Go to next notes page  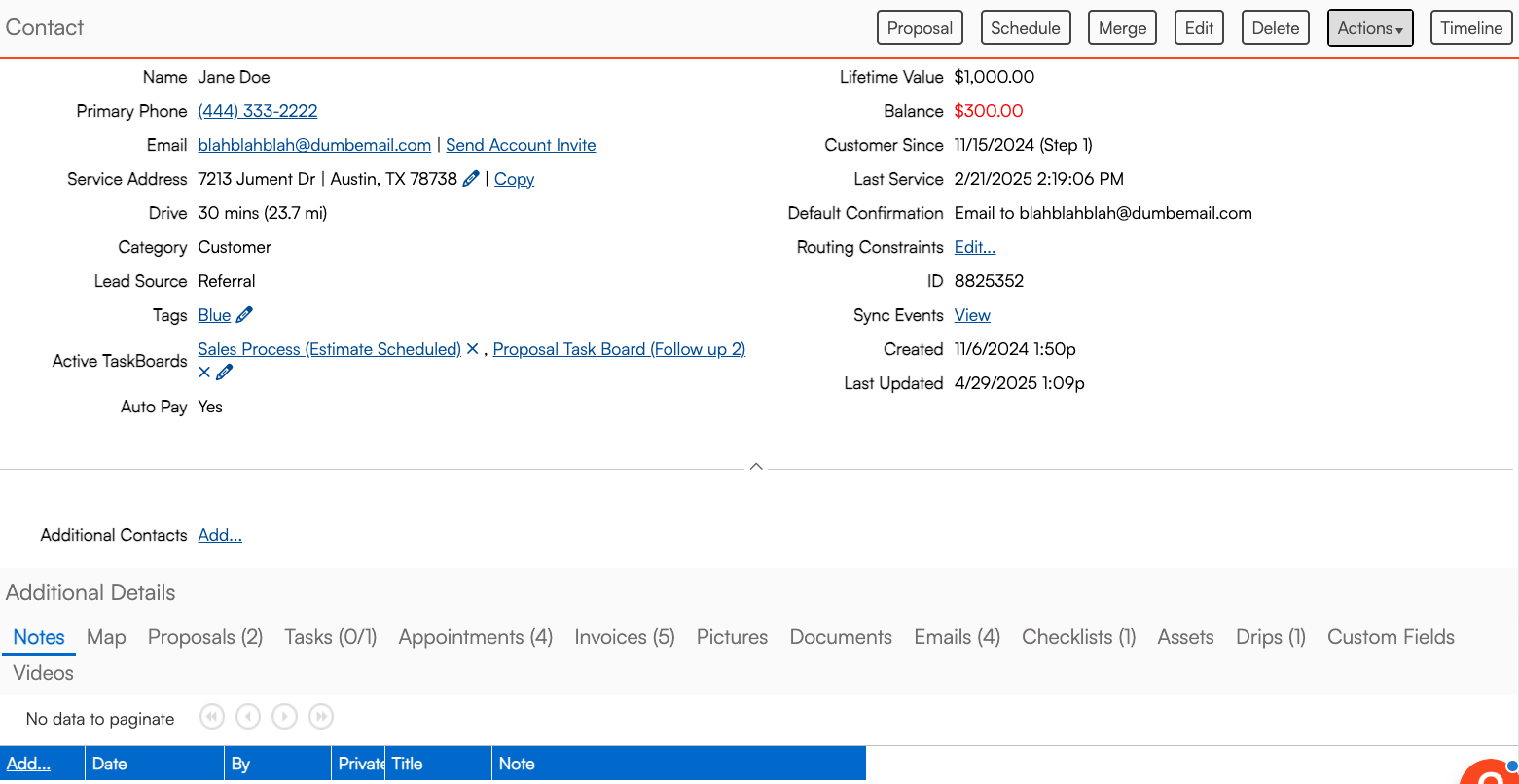coord(284,717)
